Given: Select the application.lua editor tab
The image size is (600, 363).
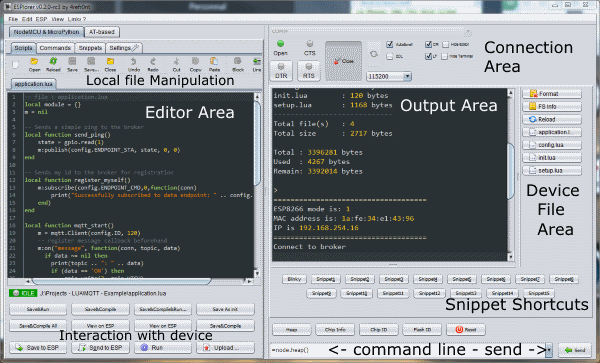Looking at the screenshot, I should click(x=34, y=84).
